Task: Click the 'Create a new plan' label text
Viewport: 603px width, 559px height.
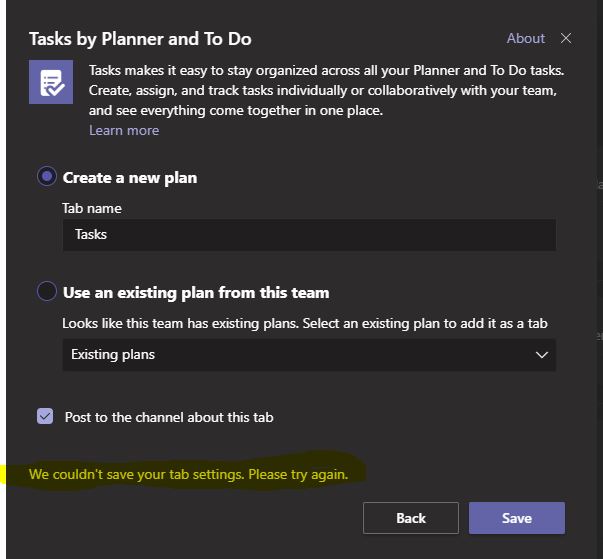Action: 130,177
